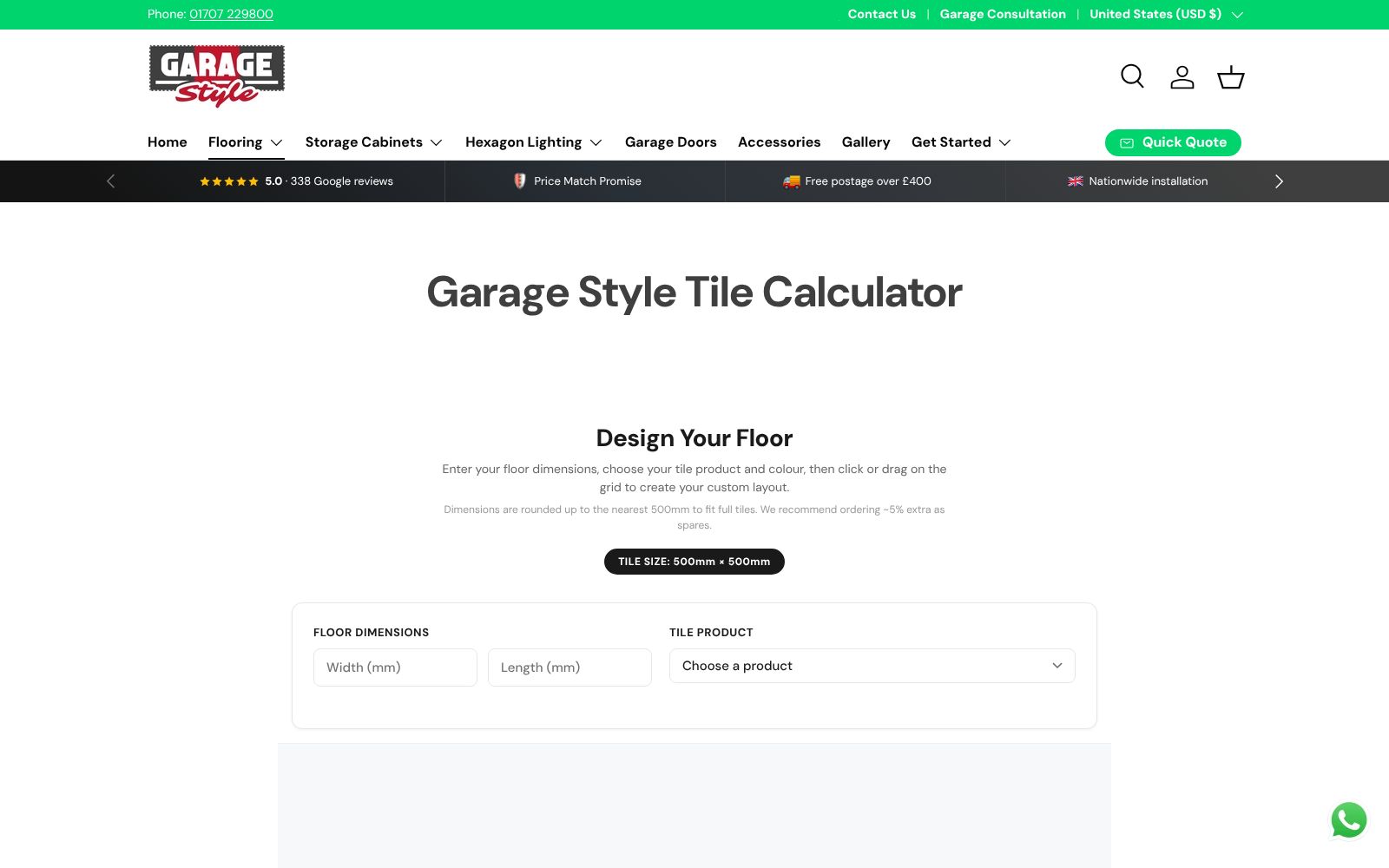This screenshot has width=1389, height=868.
Task: Expand the Get Started menu chevron
Action: 1004,142
